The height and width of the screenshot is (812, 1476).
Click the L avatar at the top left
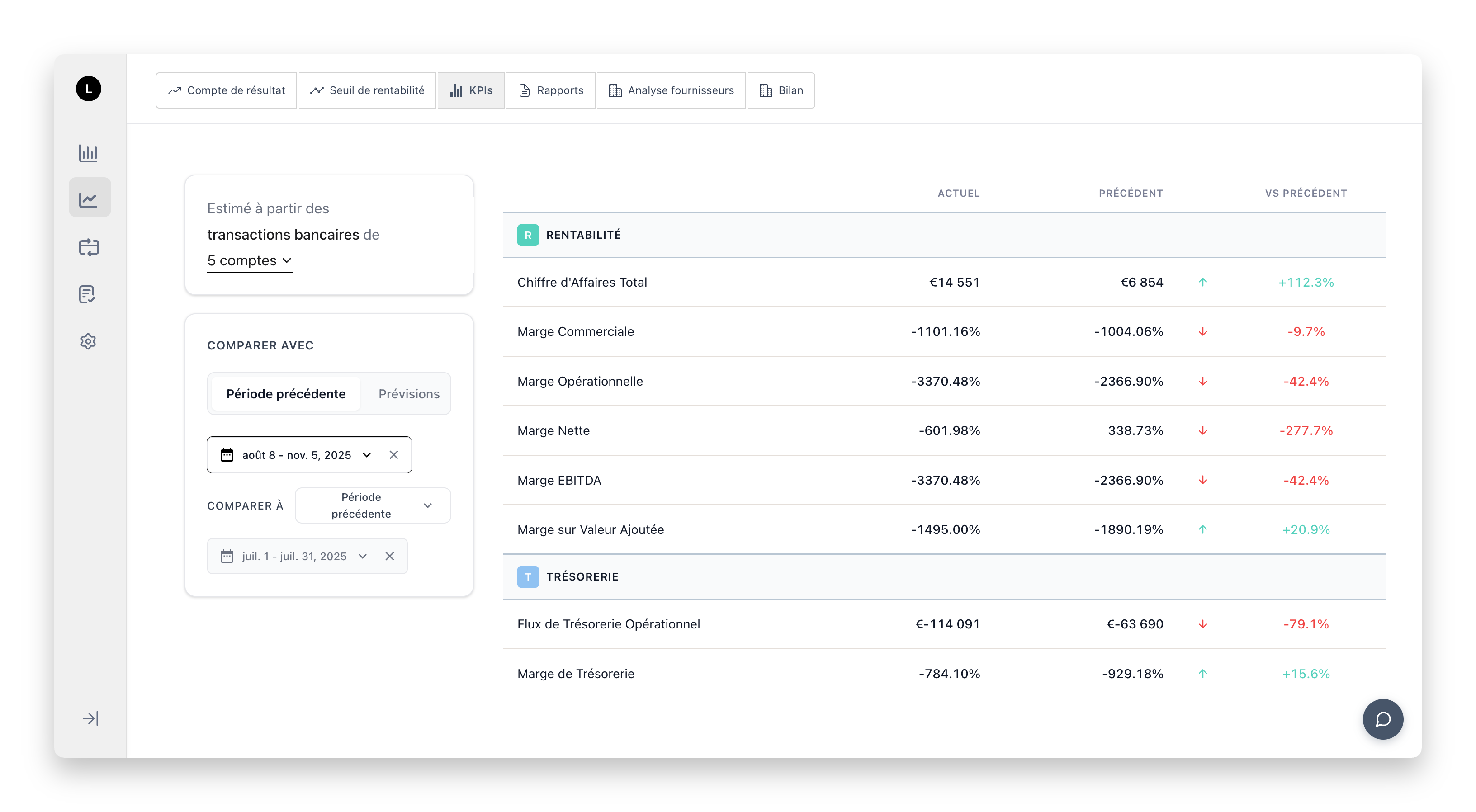point(89,89)
